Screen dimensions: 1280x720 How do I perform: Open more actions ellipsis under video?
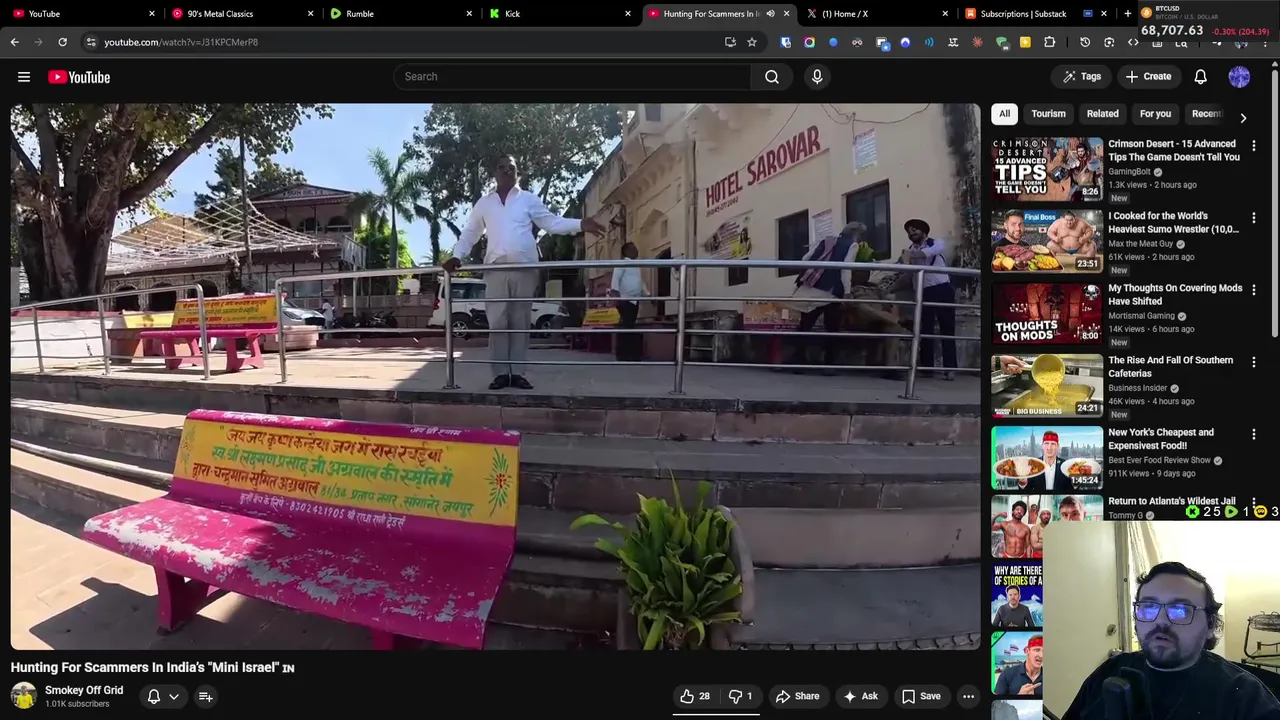click(x=968, y=696)
